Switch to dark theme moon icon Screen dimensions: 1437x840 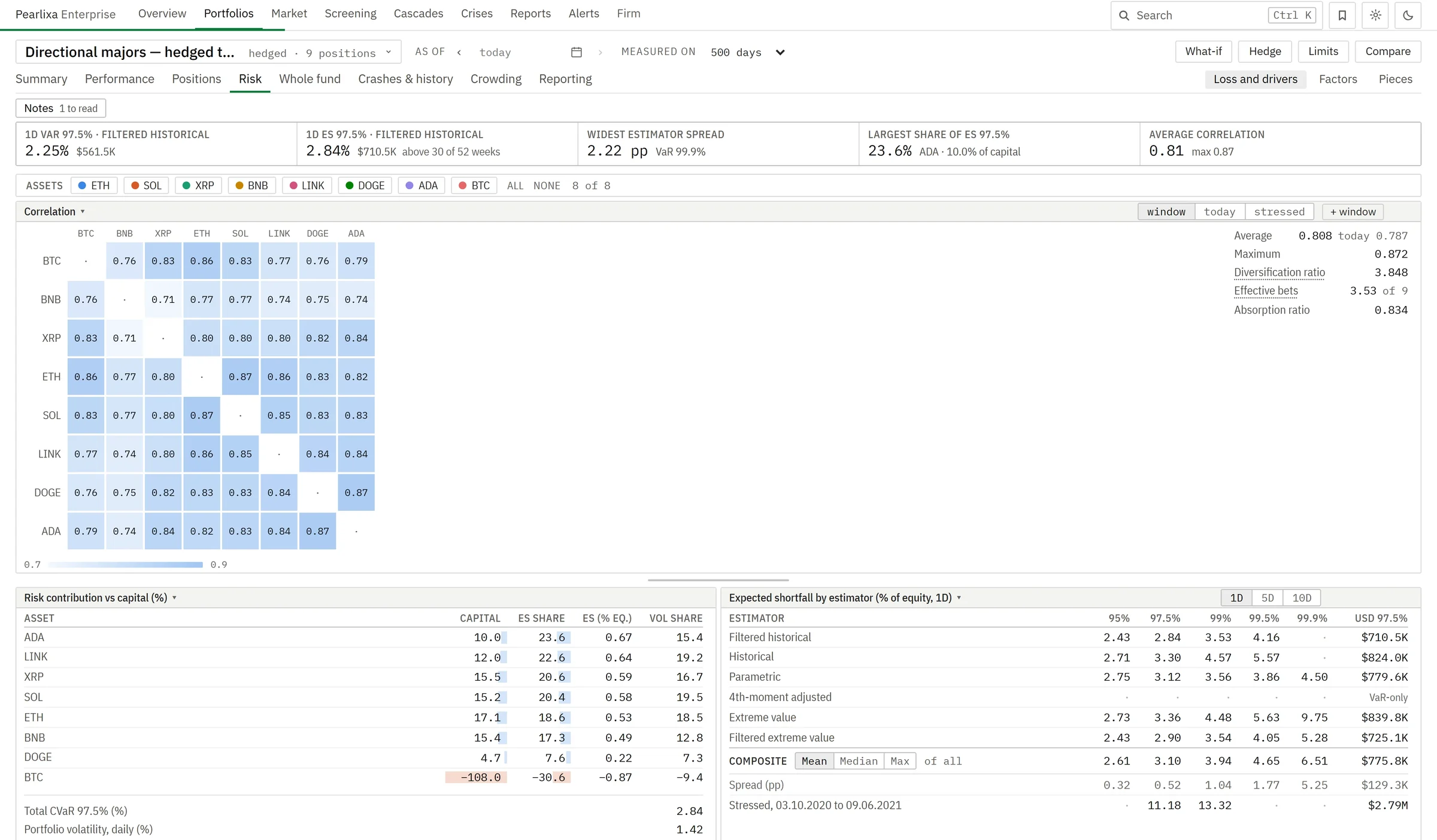[1408, 16]
